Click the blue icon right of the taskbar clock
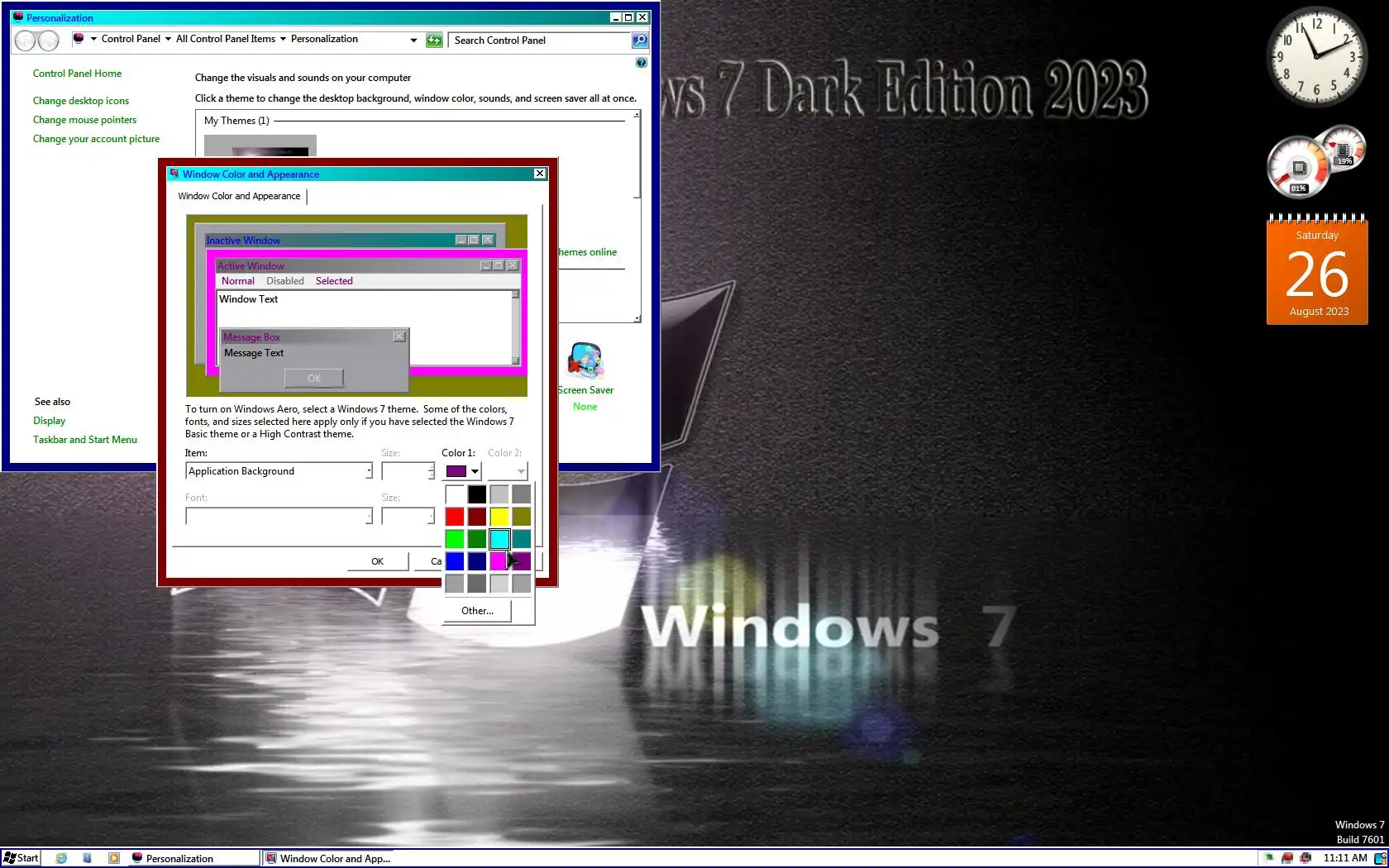The width and height of the screenshot is (1389, 868). pos(1380,858)
